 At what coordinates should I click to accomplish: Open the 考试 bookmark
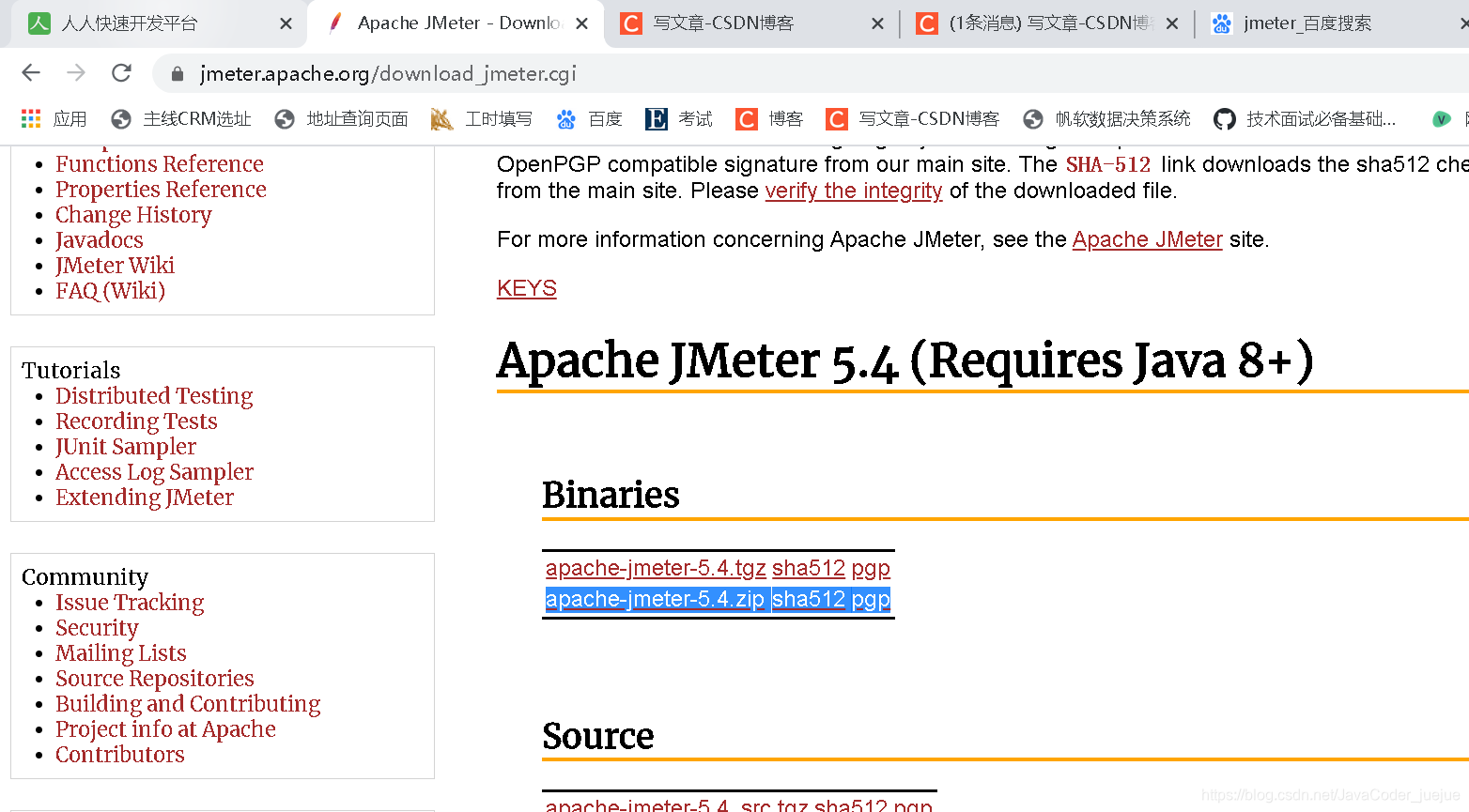[x=679, y=119]
